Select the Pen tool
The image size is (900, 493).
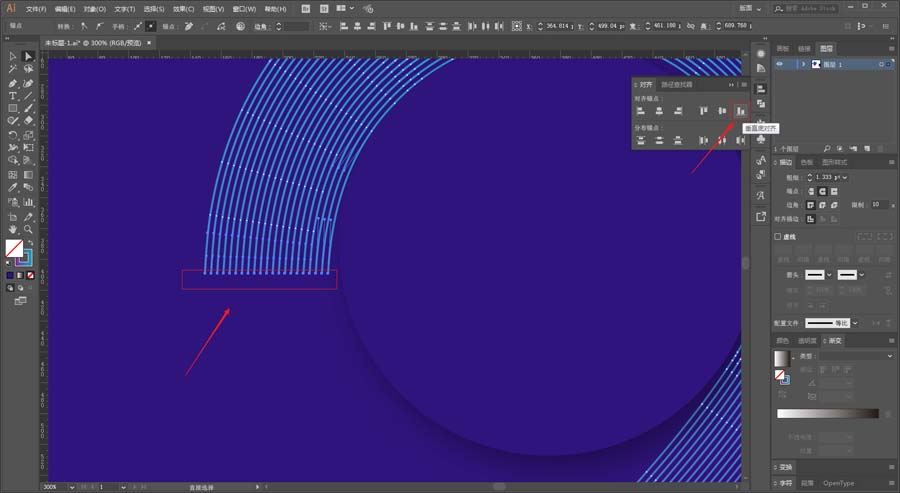tap(13, 83)
